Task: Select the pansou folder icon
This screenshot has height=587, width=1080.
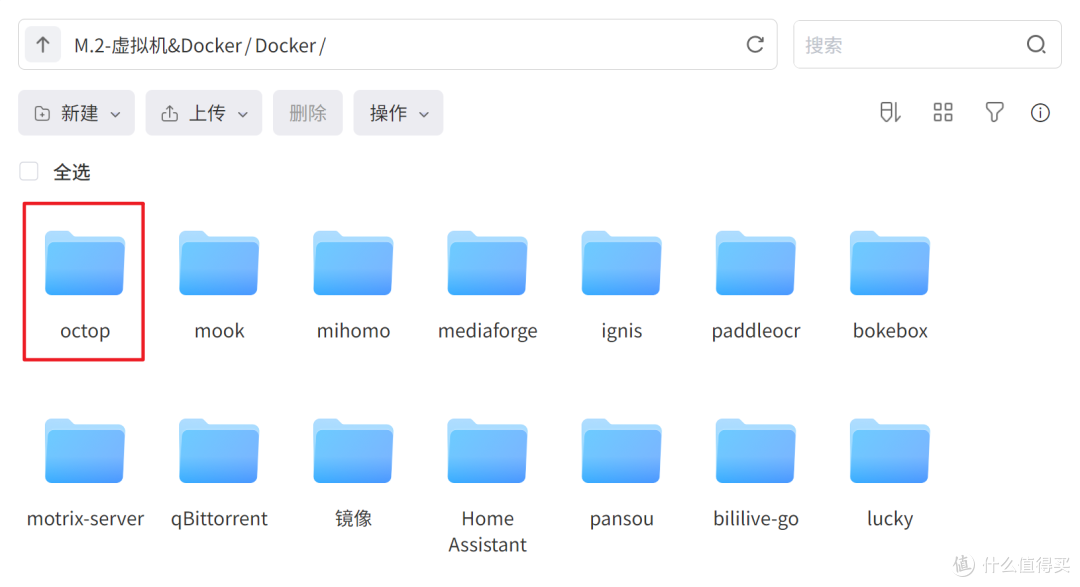Action: click(x=621, y=451)
